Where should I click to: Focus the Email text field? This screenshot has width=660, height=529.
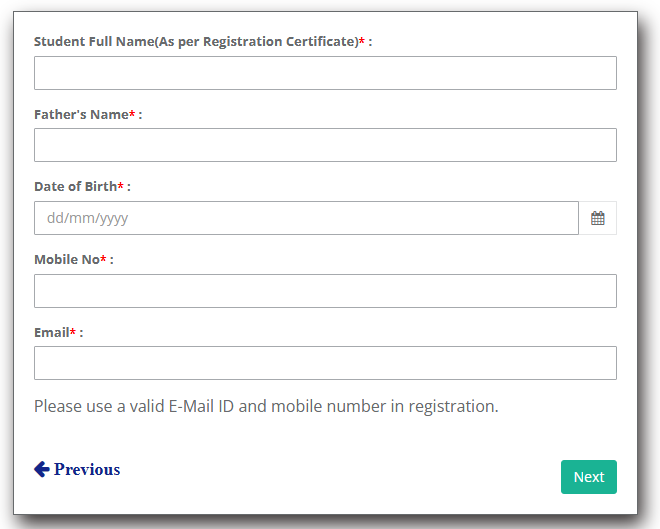(x=325, y=363)
